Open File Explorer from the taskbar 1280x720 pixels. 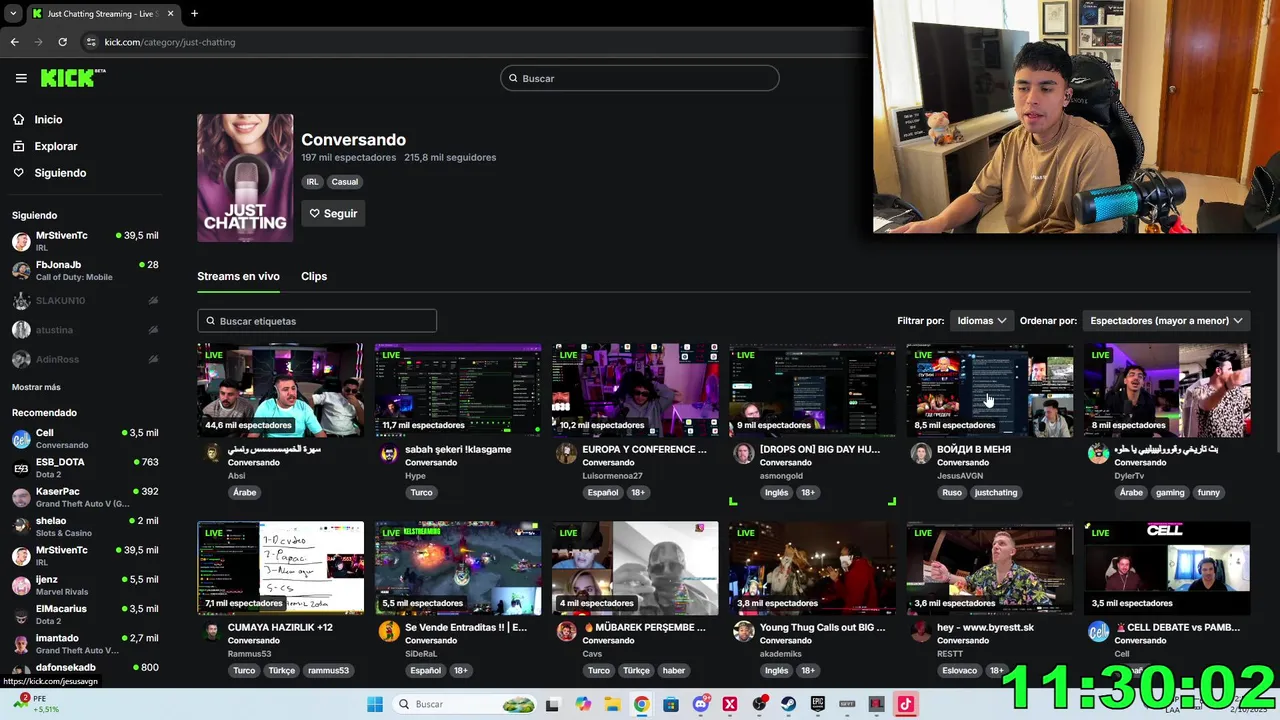pyautogui.click(x=612, y=704)
